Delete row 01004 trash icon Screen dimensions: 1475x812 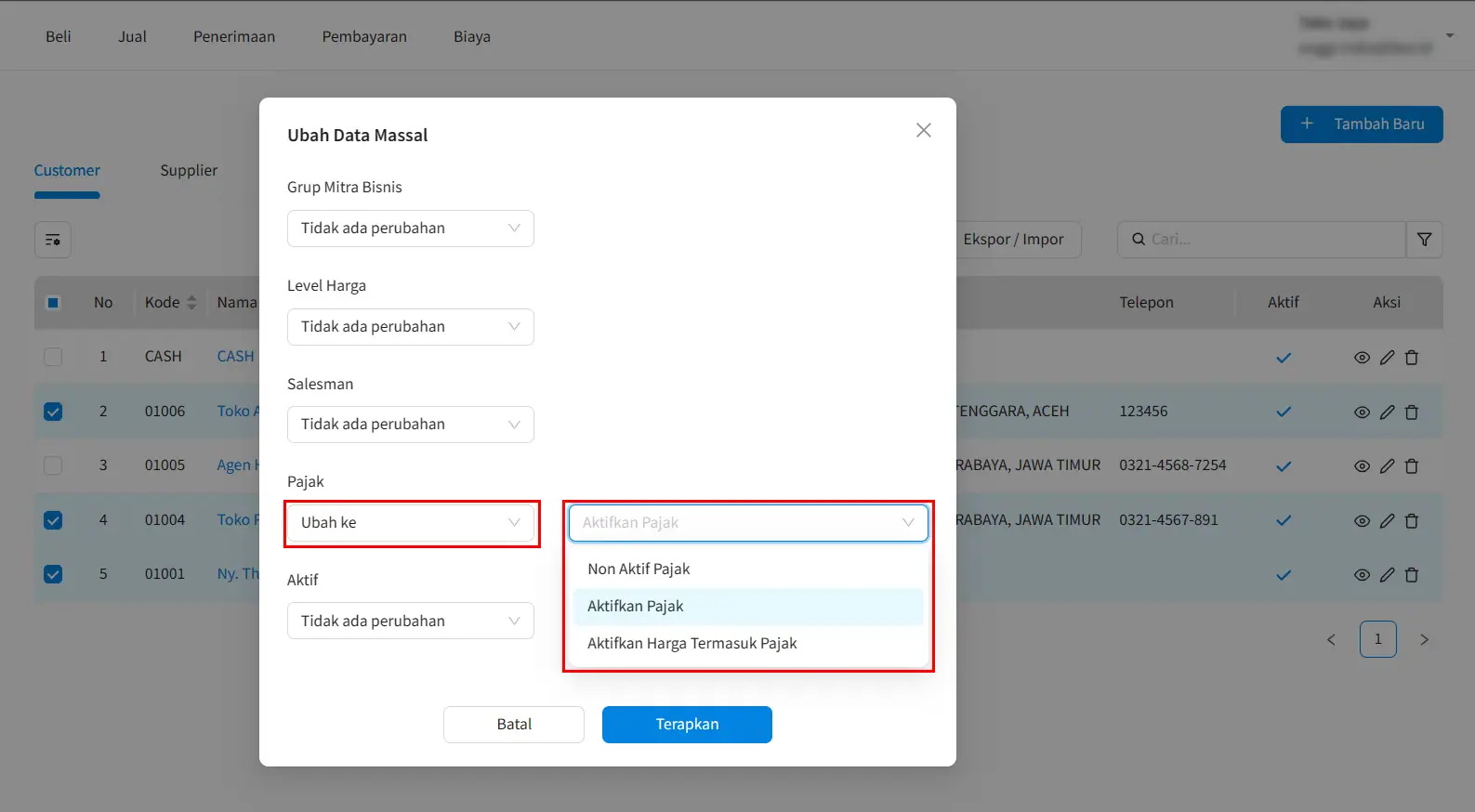tap(1411, 521)
